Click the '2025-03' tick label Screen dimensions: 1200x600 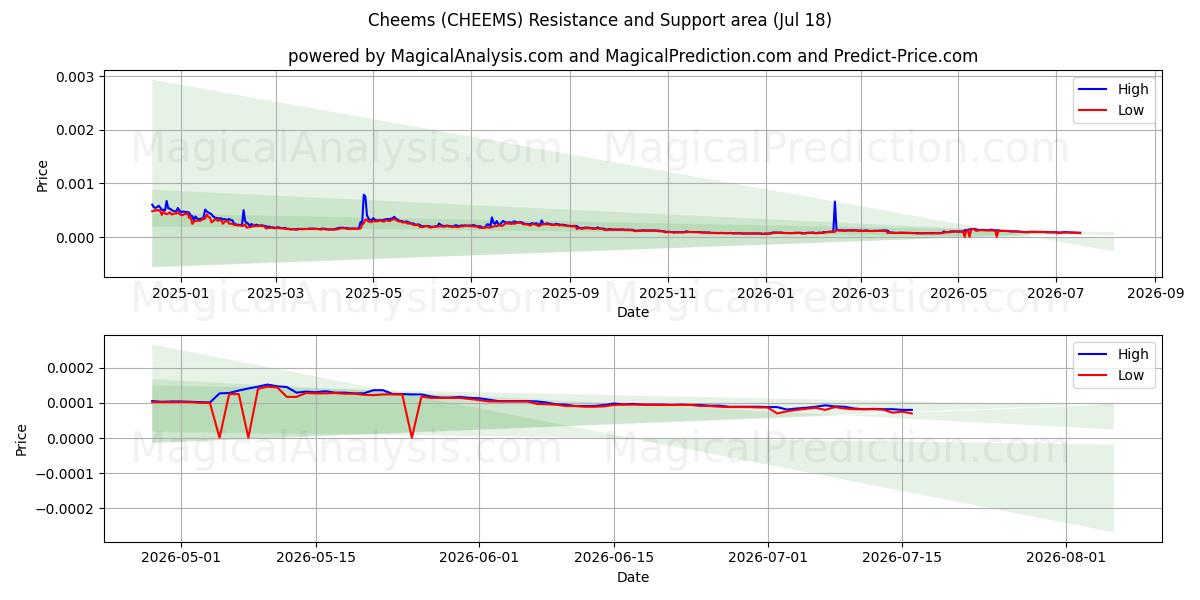pos(276,293)
